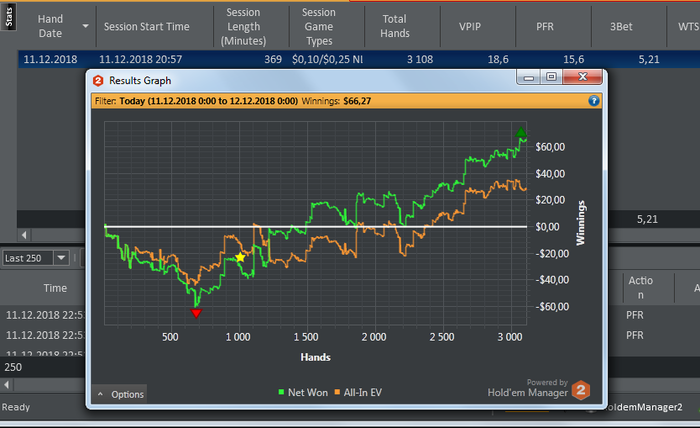The width and height of the screenshot is (700, 428).
Task: Sort by Session Start Time column
Action: point(147,27)
